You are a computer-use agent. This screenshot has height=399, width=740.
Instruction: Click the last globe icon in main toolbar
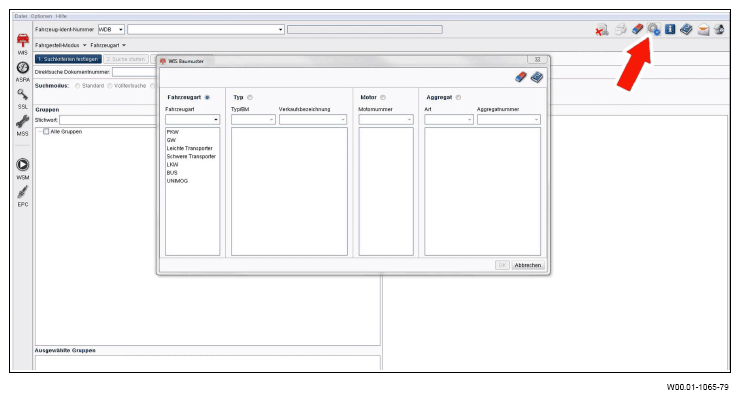click(x=719, y=29)
